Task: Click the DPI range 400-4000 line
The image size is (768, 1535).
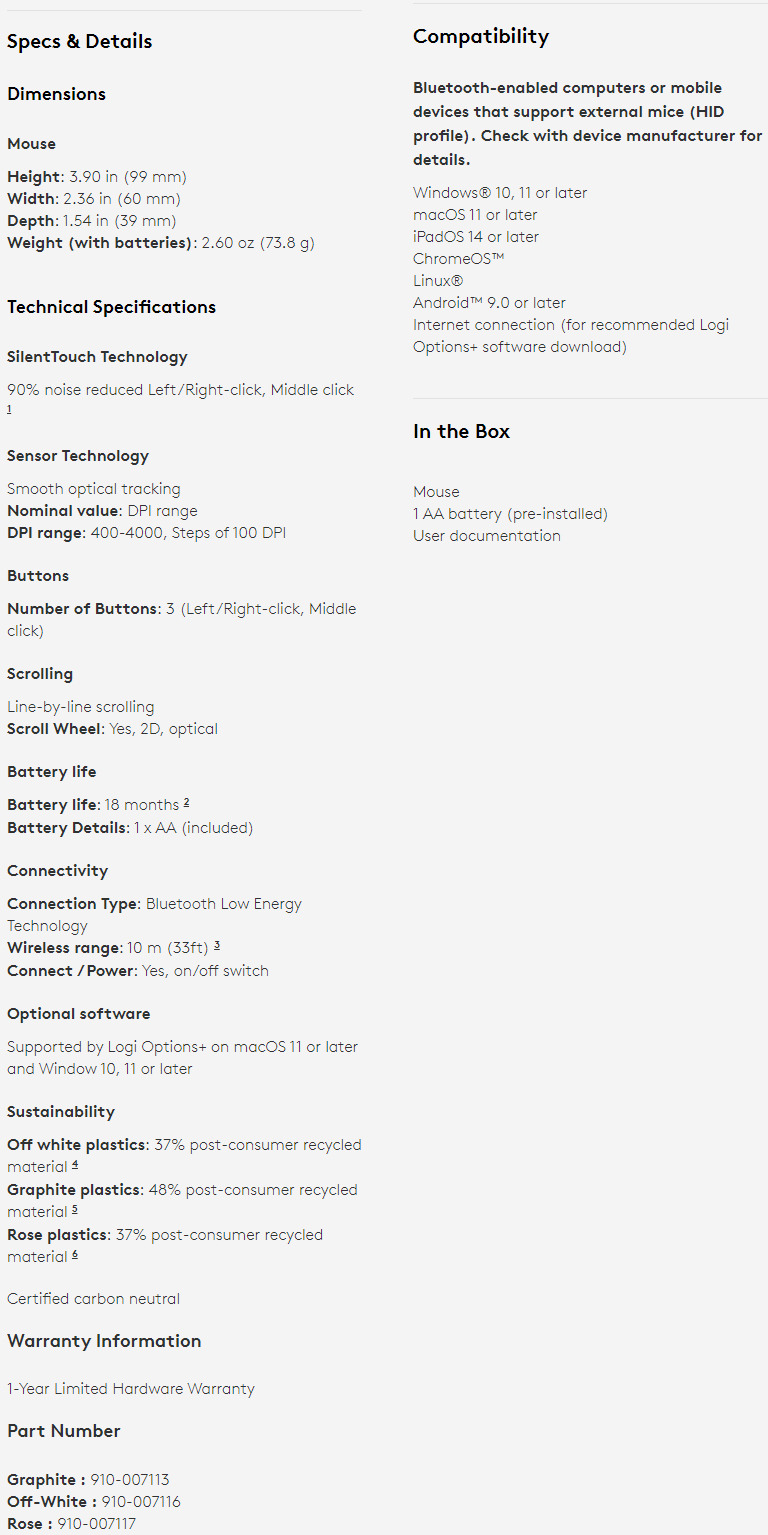Action: [x=146, y=533]
